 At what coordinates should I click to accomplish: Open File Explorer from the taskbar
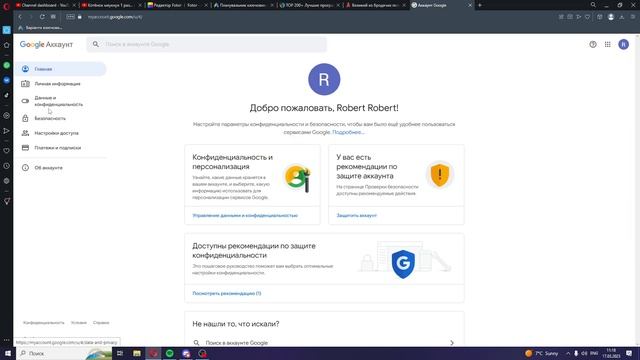[x=137, y=353]
